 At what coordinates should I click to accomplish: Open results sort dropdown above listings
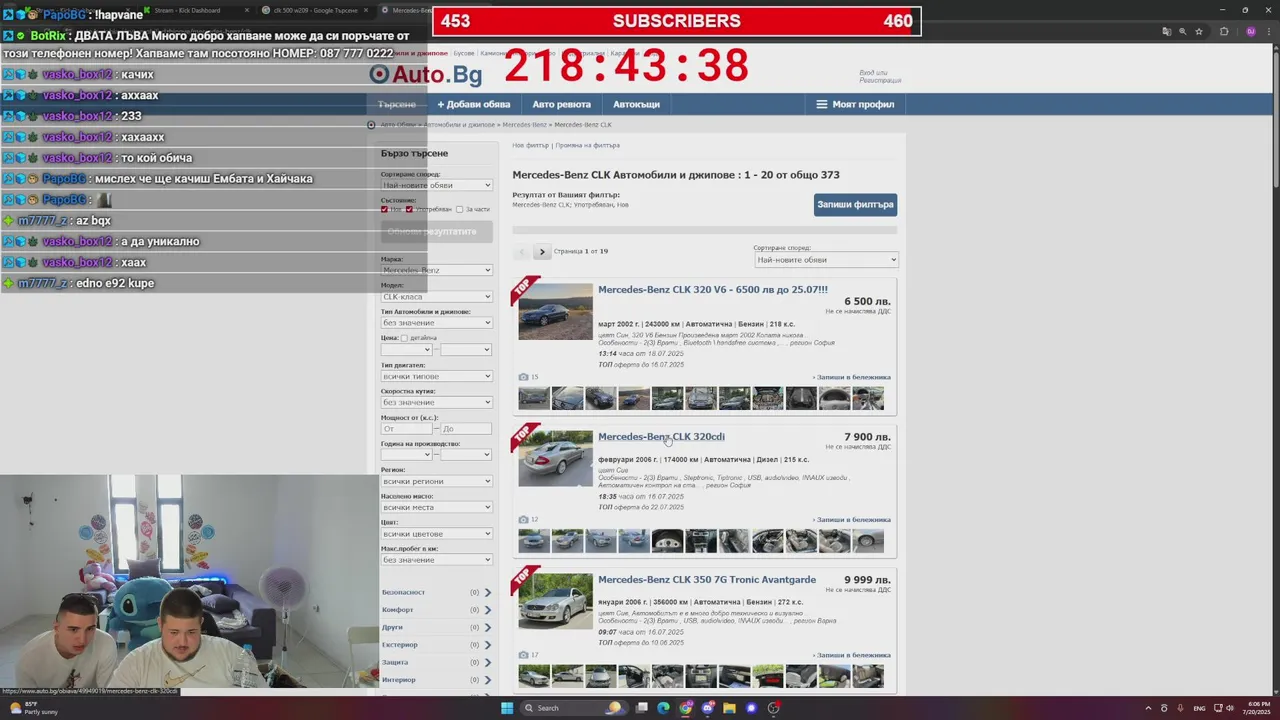825,260
